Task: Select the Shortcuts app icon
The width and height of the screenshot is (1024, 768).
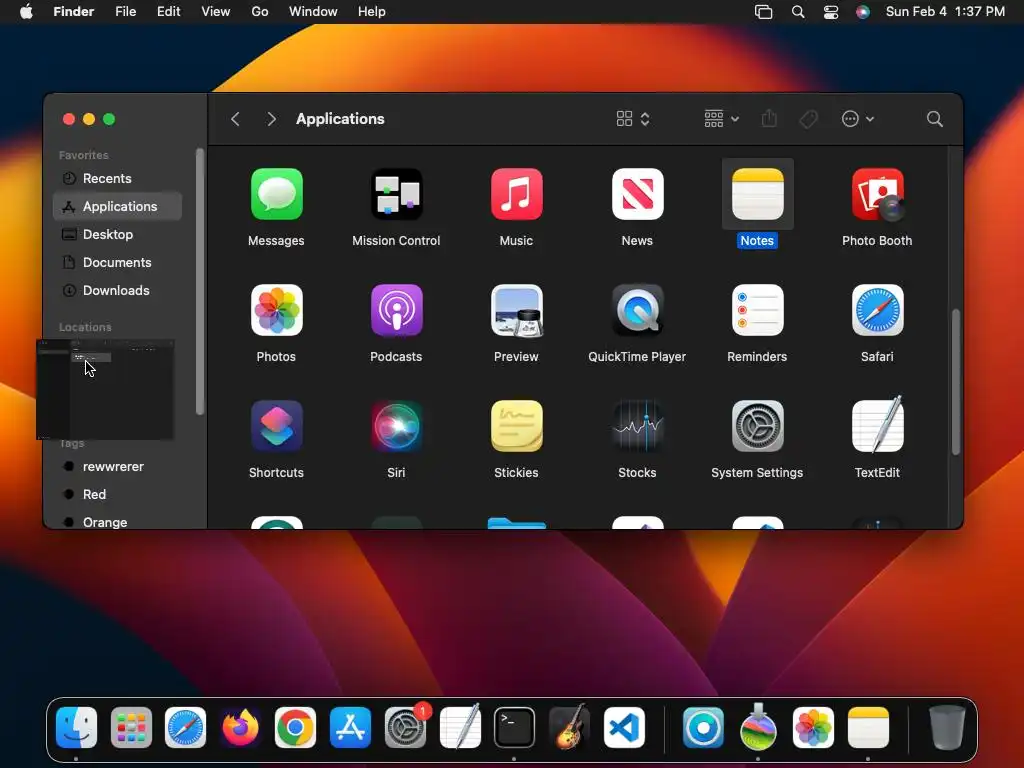Action: click(276, 426)
